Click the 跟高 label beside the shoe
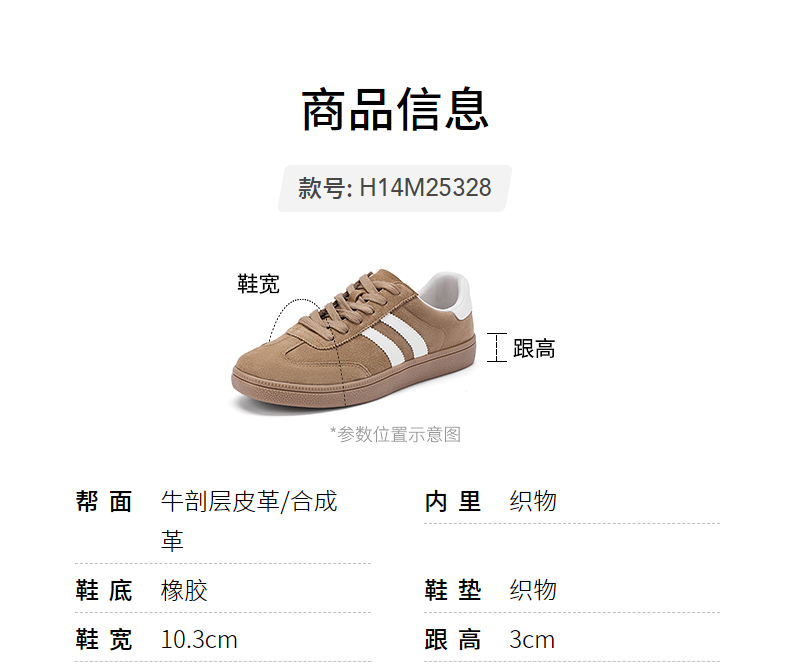The height and width of the screenshot is (662, 790). 534,349
